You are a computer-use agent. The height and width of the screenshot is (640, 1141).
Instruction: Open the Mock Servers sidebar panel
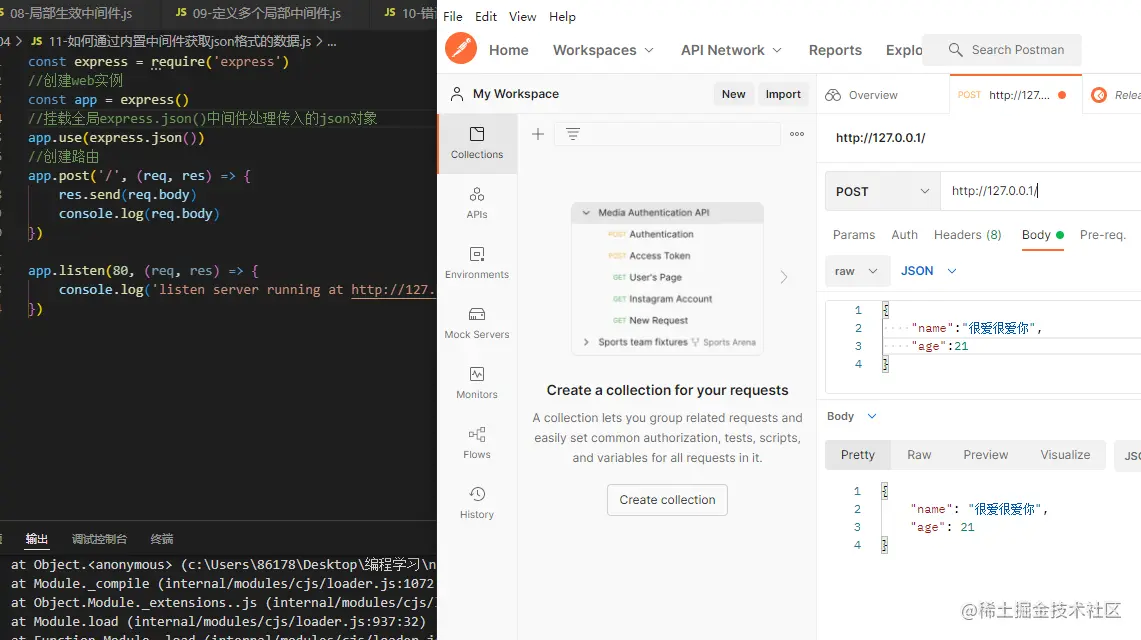coord(477,323)
